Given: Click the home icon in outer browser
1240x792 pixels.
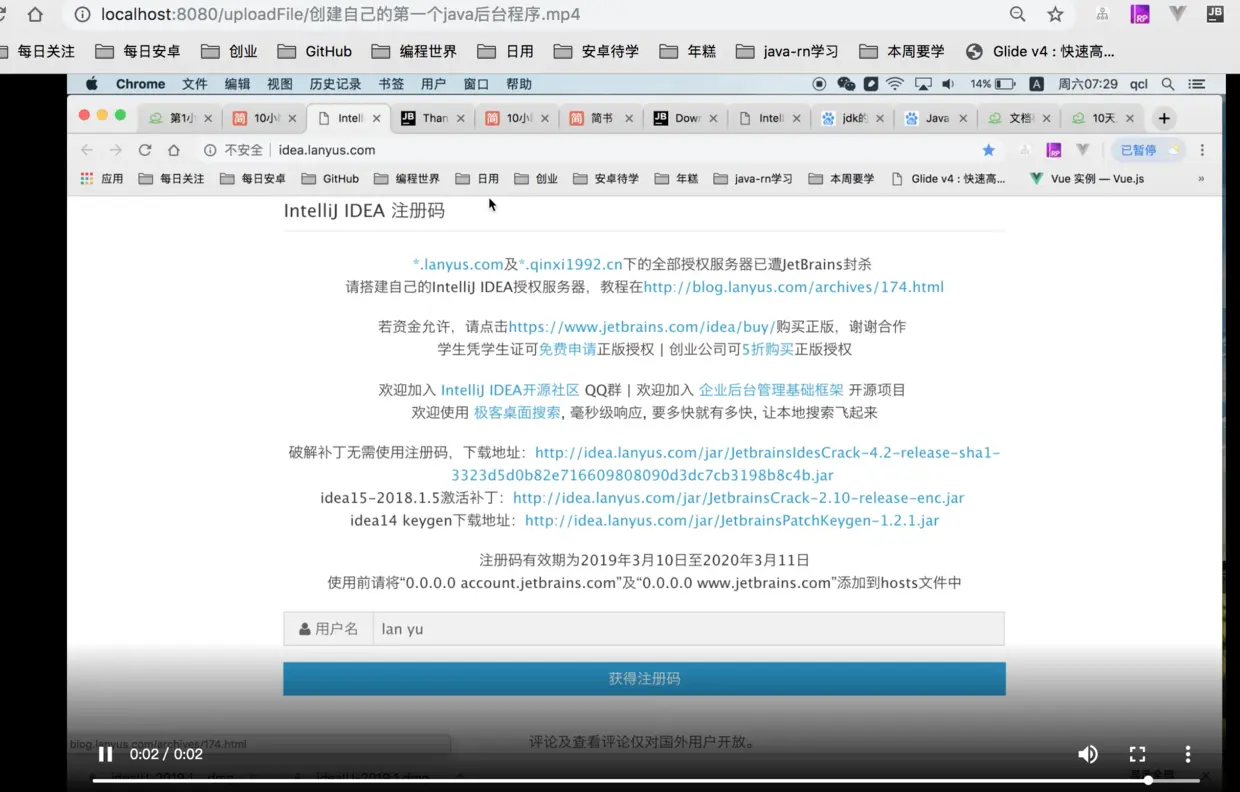Looking at the screenshot, I should pos(36,14).
